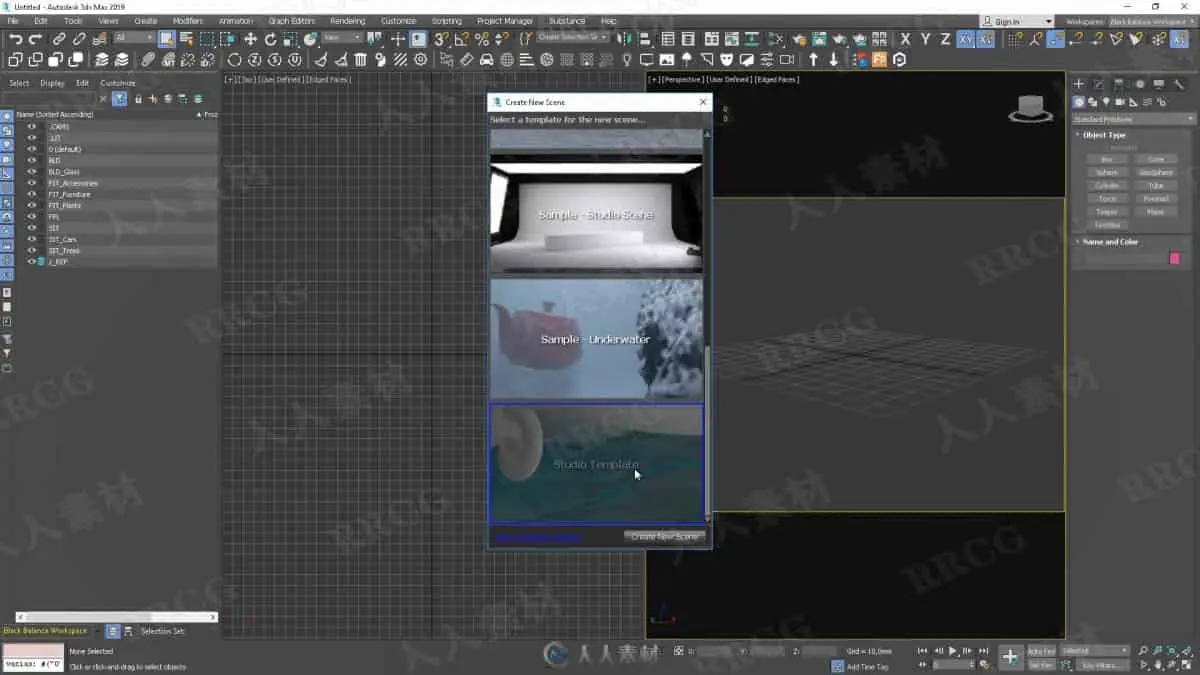Click the Select Object tool icon
This screenshot has width=1200, height=675.
166,39
